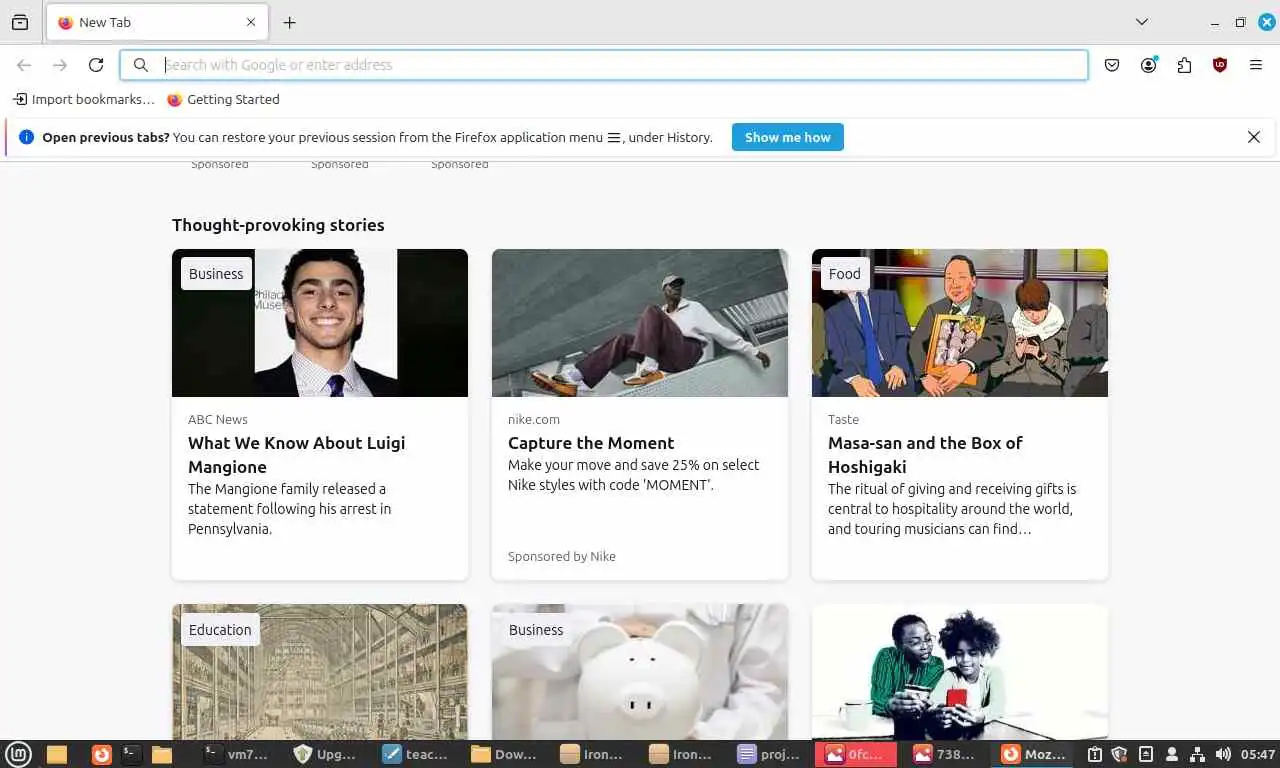Switch to the proj... text document window
The width and height of the screenshot is (1280, 768).
click(x=770, y=754)
